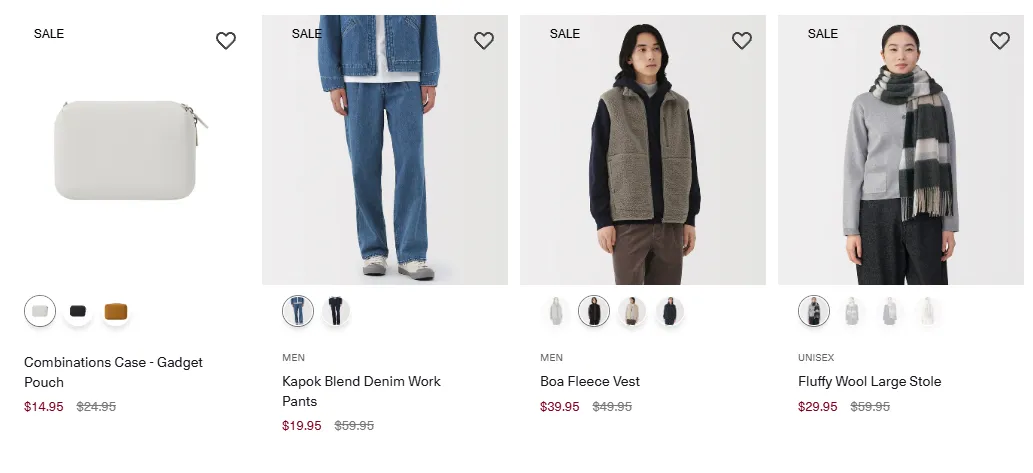
Task: Pick blue denim swatch for Work Pants
Action: click(x=298, y=311)
